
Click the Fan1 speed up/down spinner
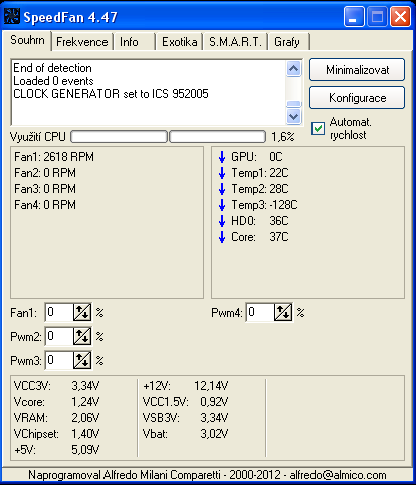(x=82, y=312)
